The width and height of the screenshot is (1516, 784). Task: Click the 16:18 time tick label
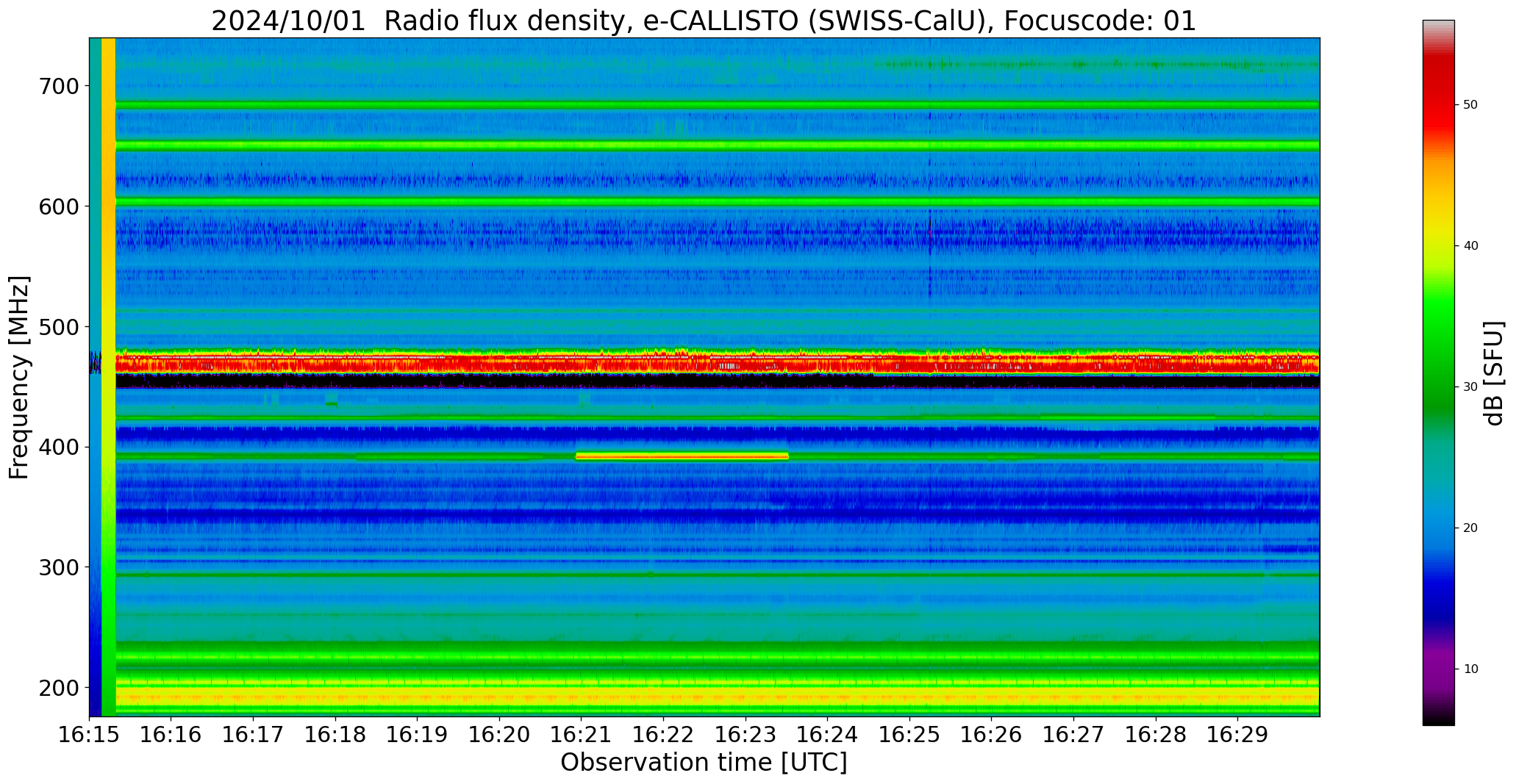point(335,735)
